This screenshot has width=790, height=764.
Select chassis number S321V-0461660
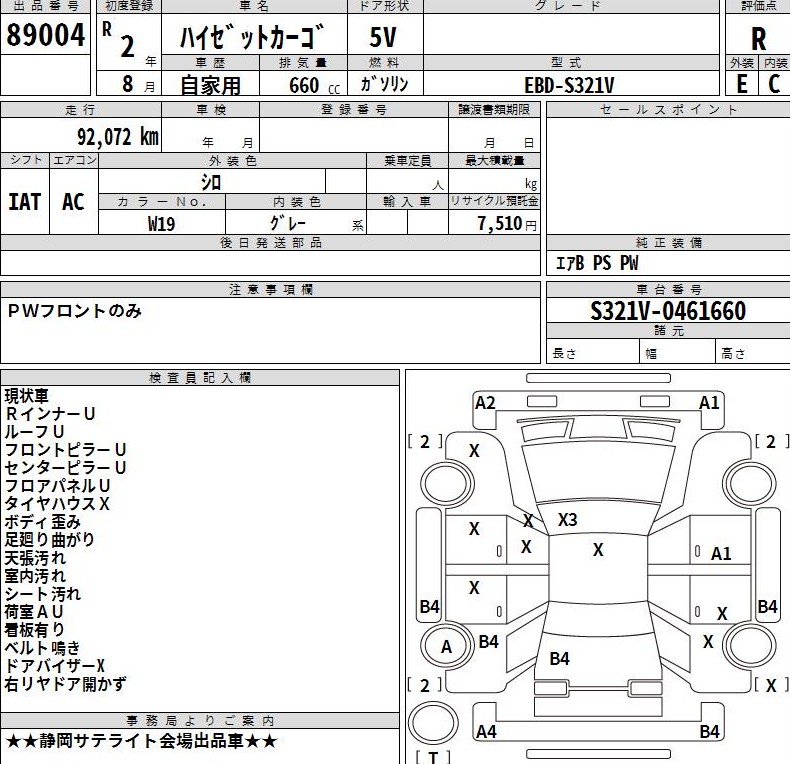[x=668, y=310]
